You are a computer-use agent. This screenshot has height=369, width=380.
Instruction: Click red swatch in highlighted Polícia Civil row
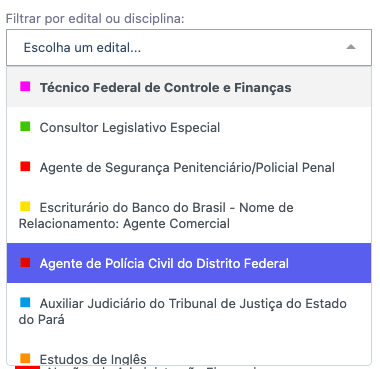tap(25, 262)
